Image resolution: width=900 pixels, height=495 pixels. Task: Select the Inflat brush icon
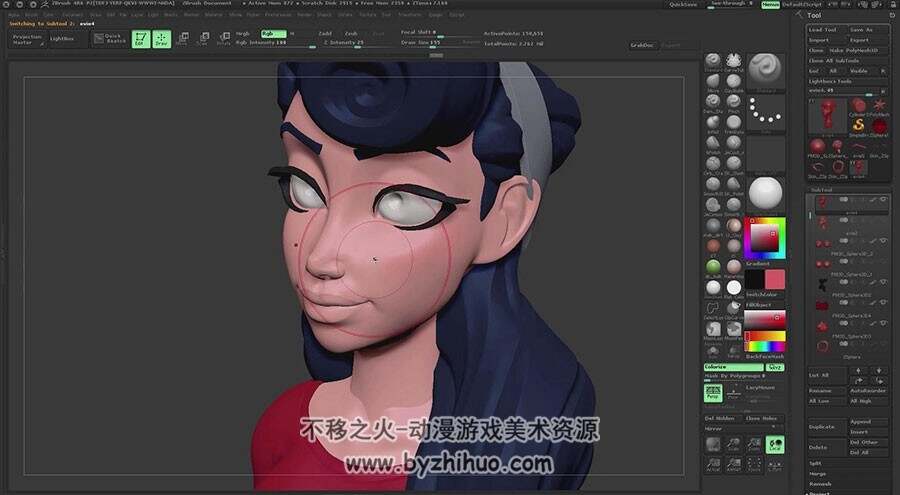713,123
